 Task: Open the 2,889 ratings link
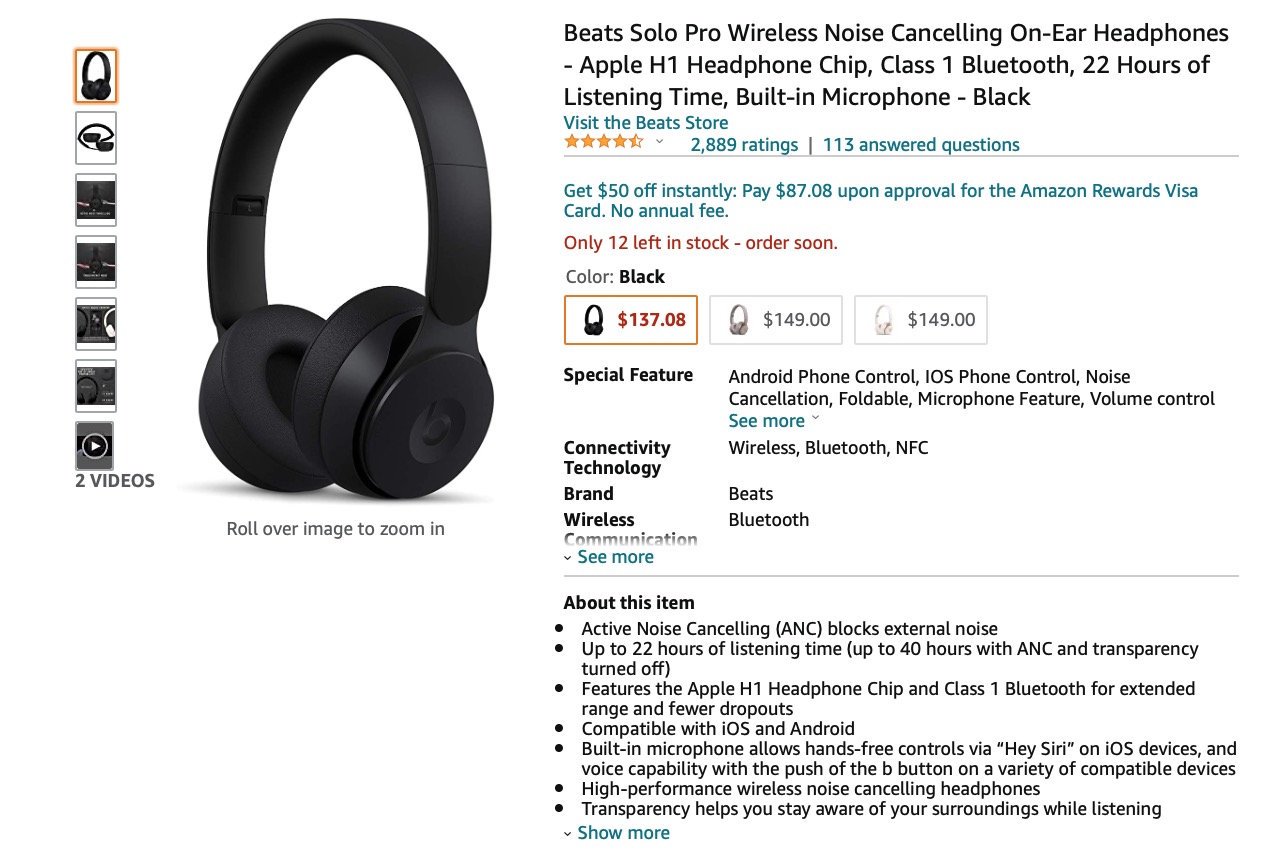click(x=744, y=145)
